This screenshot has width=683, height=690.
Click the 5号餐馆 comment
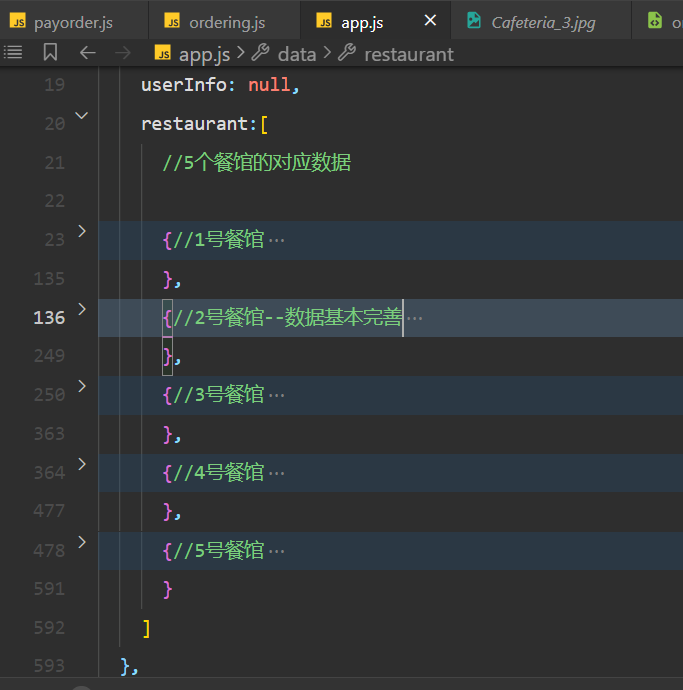tap(218, 551)
